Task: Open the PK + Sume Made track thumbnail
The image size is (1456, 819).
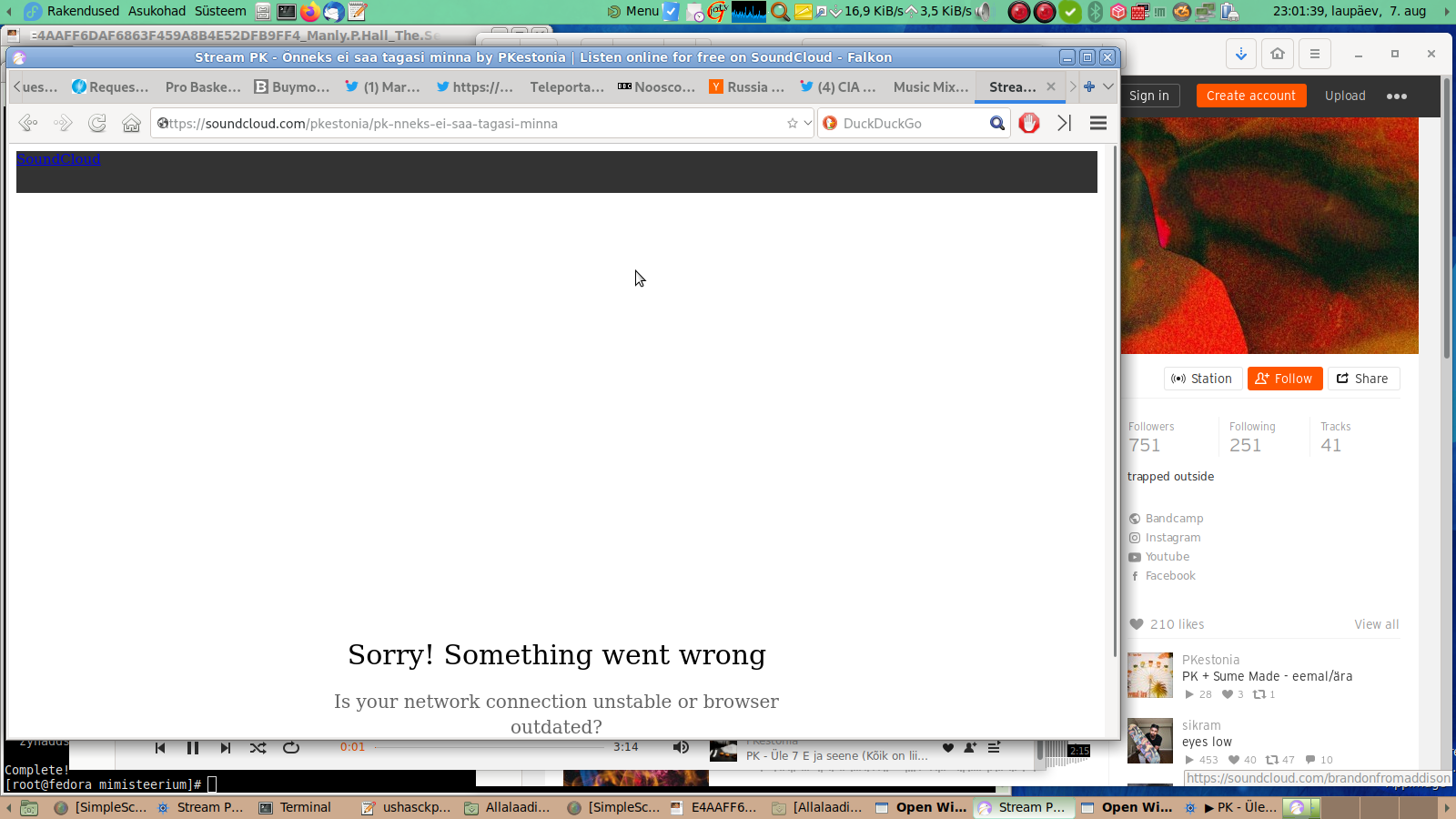Action: 1150,675
